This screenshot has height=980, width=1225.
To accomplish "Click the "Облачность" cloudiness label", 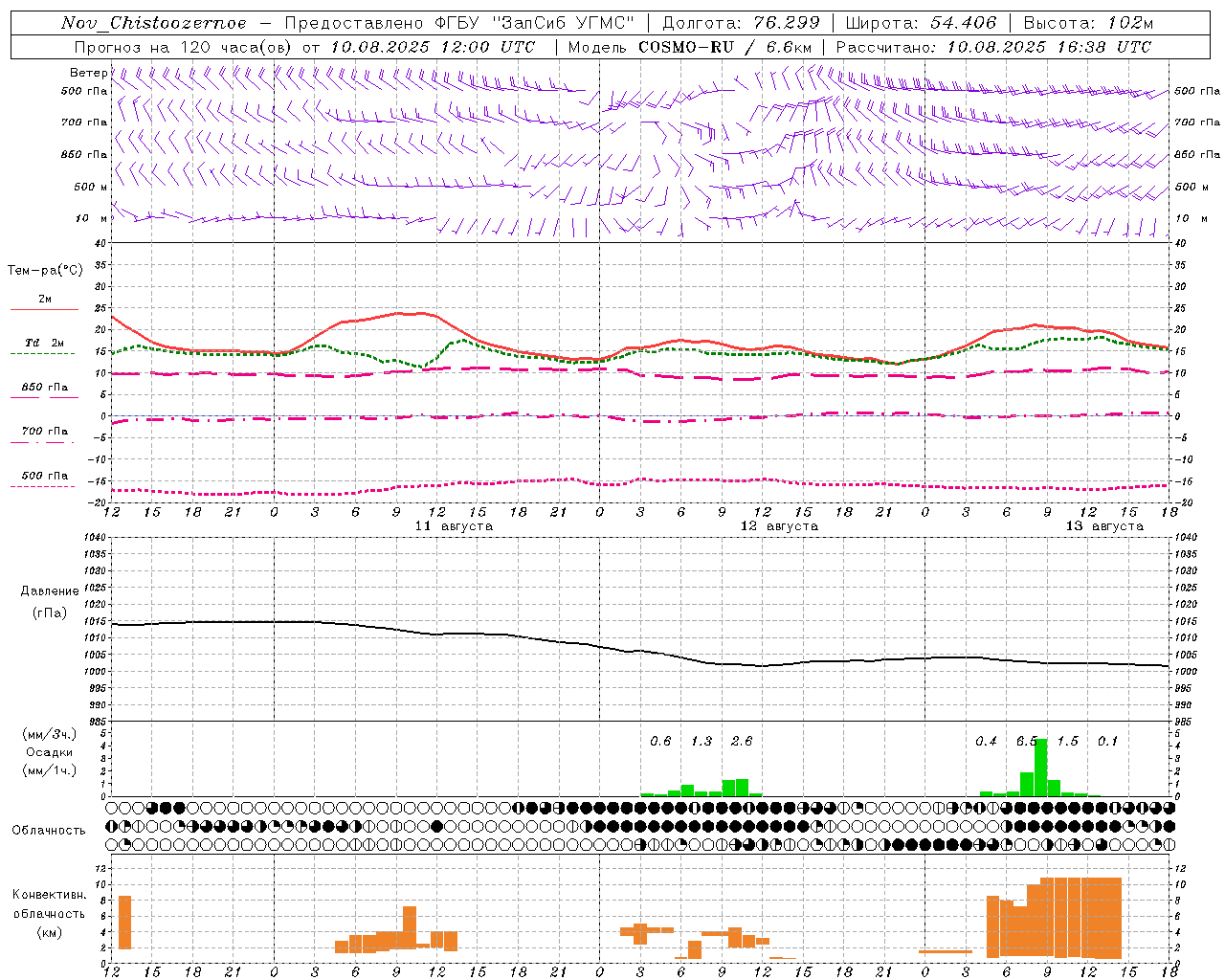I will pyautogui.click(x=49, y=831).
